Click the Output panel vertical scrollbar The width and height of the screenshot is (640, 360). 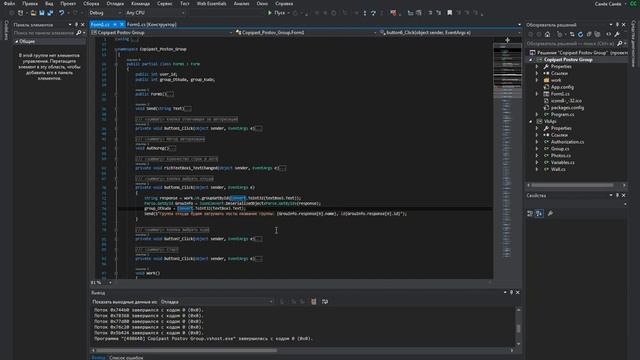coord(518,328)
